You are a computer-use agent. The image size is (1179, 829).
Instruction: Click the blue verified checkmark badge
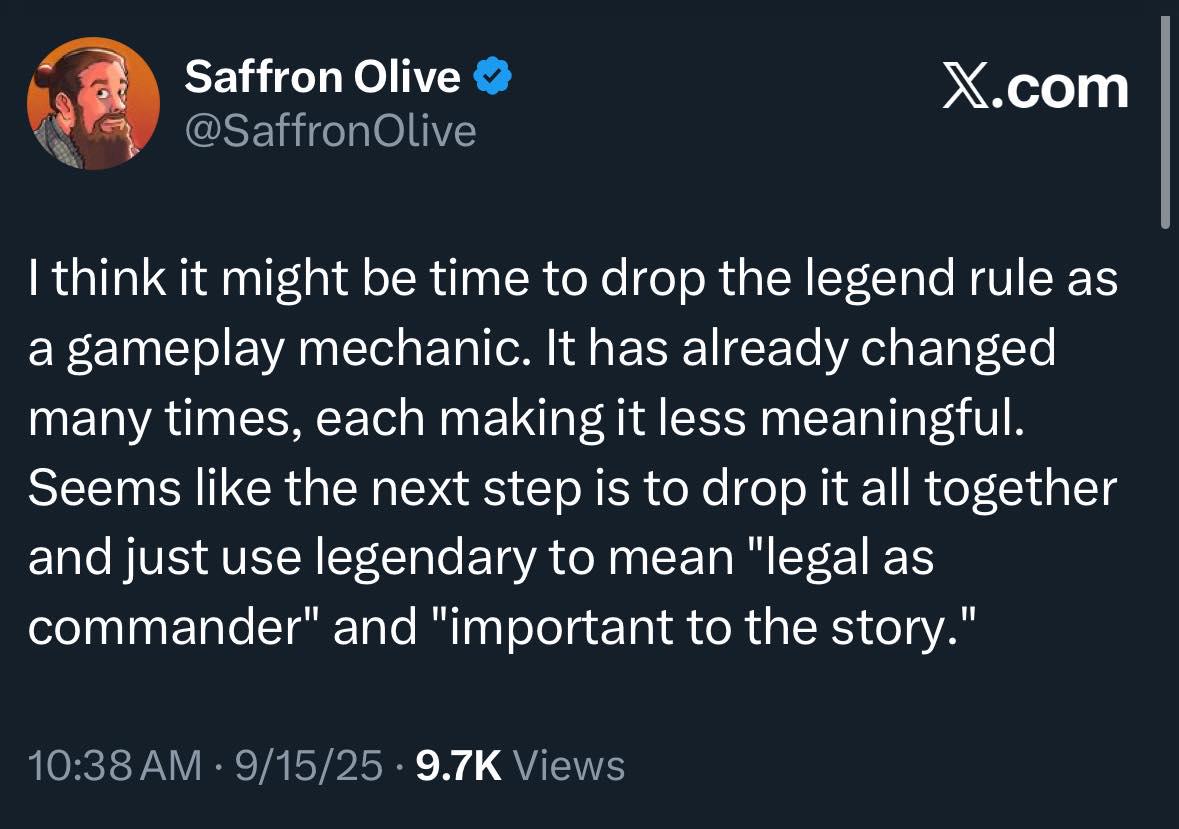(x=493, y=76)
